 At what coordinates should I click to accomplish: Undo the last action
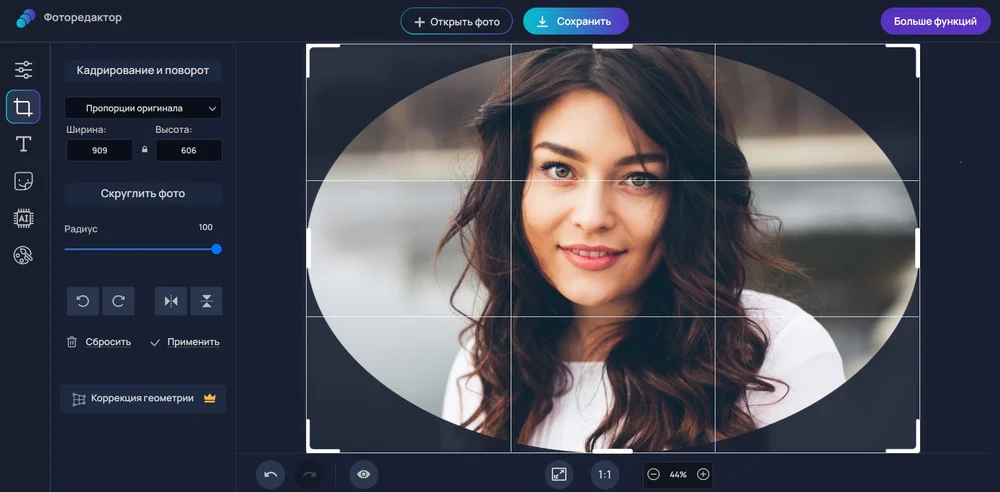[x=270, y=475]
